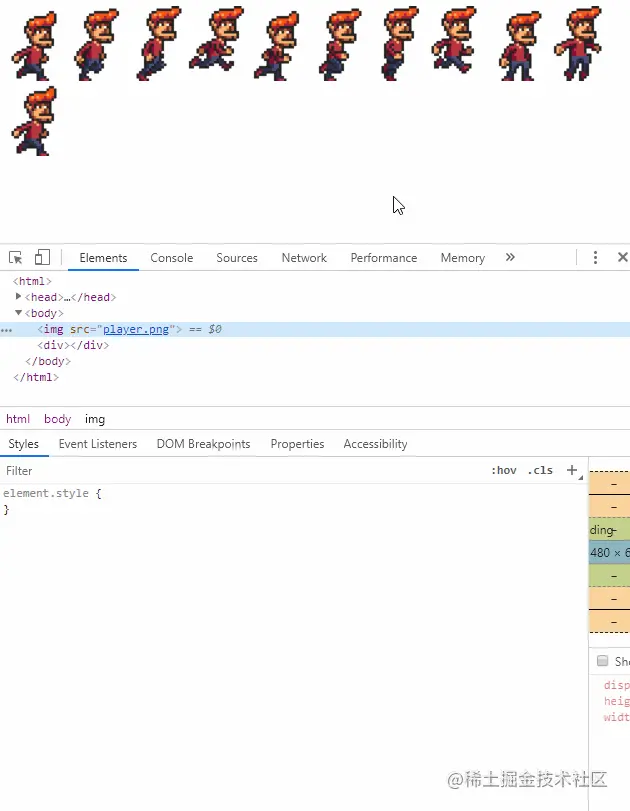
Task: Open the row actions ellipsis beside img
Action: 6,330
